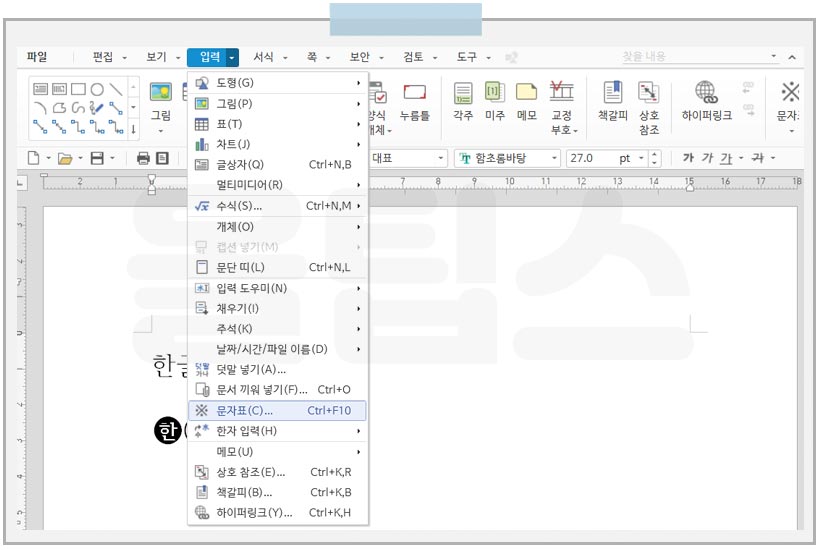This screenshot has width=820, height=550.
Task: Open the 주석(K) submenu
Action: 277,329
